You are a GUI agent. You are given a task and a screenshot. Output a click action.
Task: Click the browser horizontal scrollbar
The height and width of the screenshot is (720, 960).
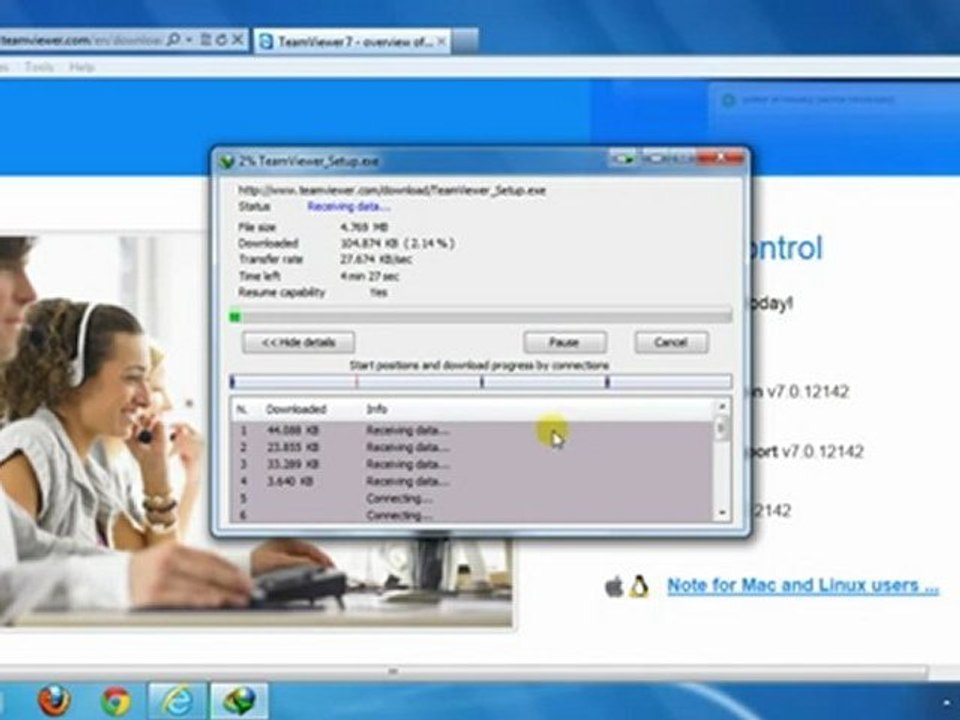tap(465, 672)
